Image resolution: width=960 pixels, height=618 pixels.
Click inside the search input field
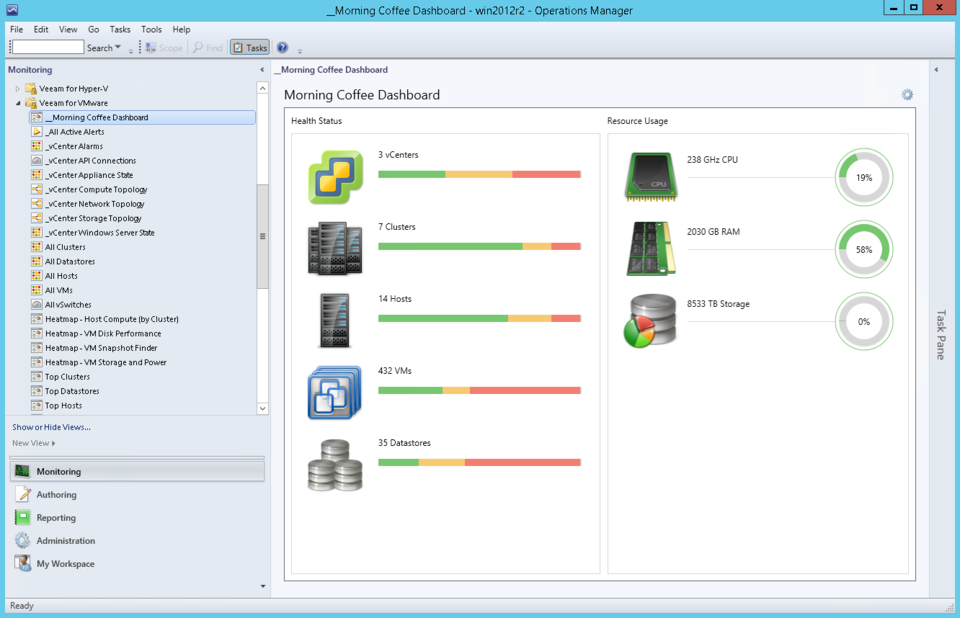(x=48, y=47)
